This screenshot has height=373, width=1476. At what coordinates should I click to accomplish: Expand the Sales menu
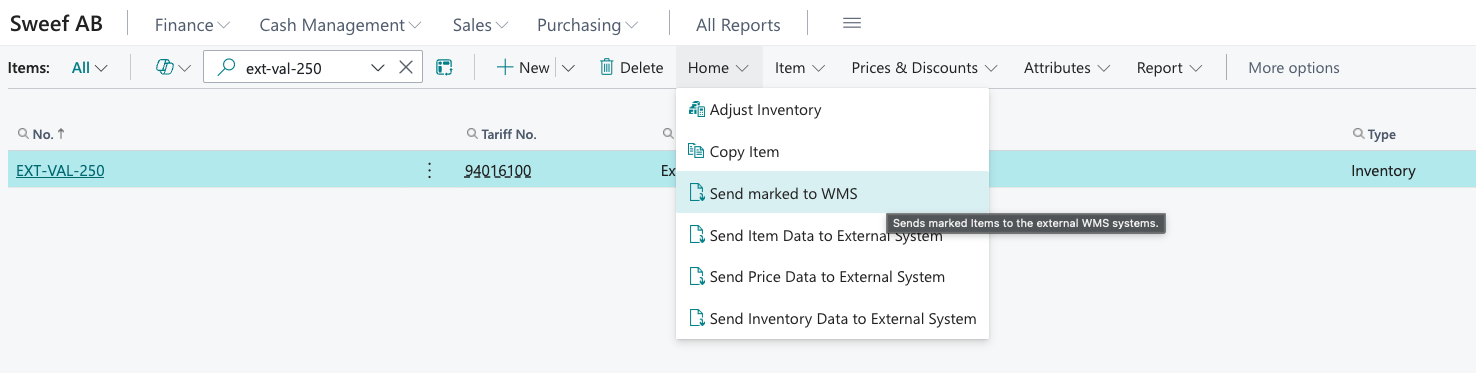pyautogui.click(x=480, y=24)
